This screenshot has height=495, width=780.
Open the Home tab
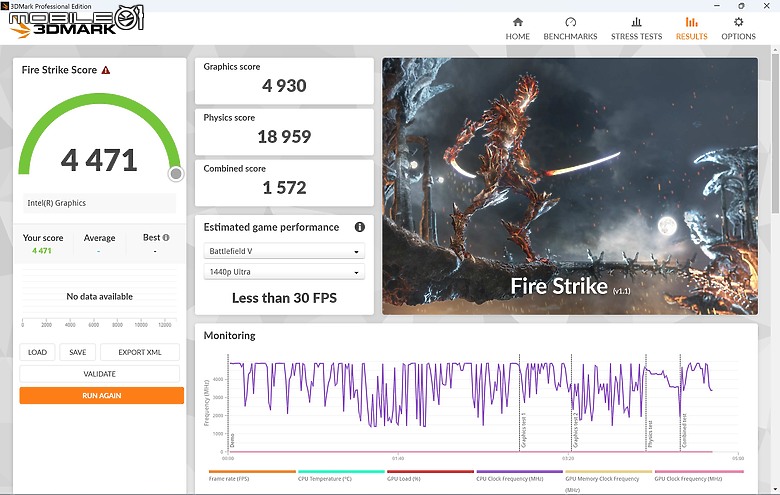517,29
